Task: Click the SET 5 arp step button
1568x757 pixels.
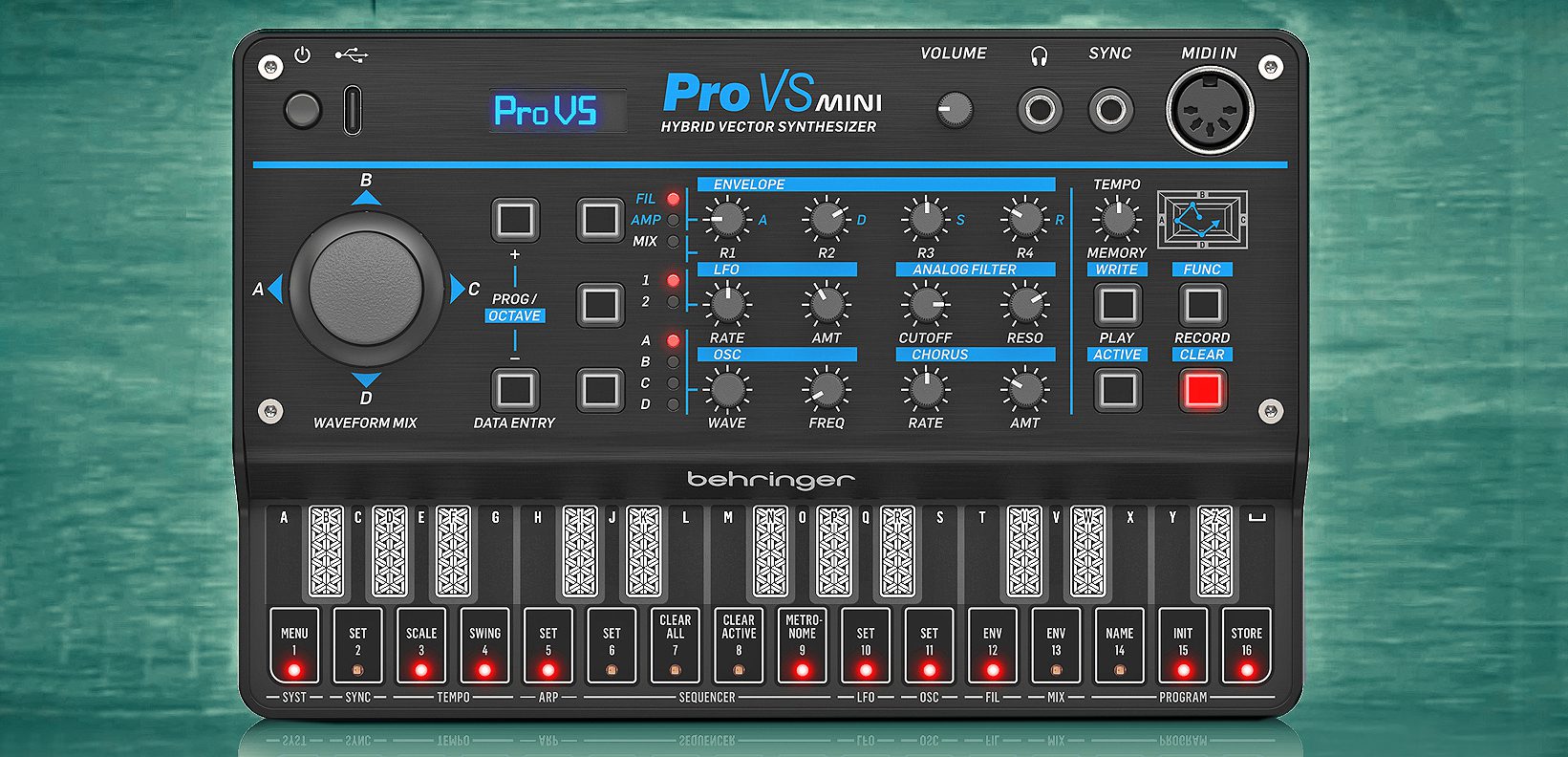Action: point(548,645)
